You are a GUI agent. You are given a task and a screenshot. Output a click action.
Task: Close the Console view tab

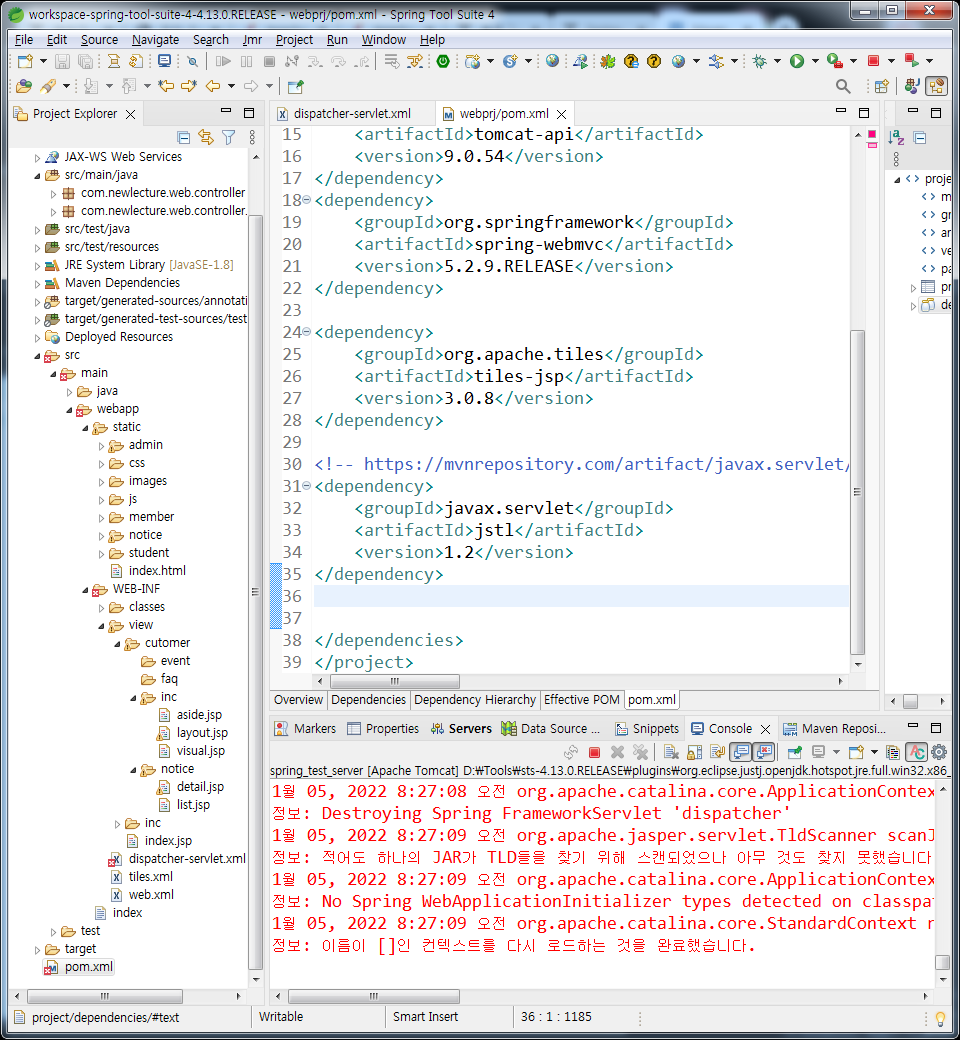click(765, 729)
